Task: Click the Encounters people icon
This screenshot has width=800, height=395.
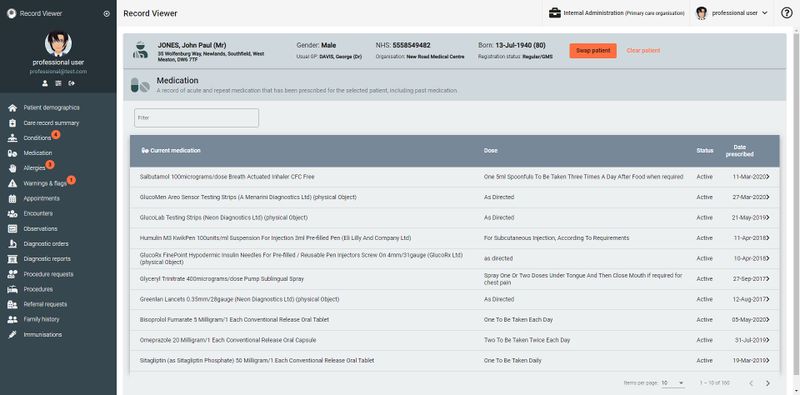Action: coord(13,214)
